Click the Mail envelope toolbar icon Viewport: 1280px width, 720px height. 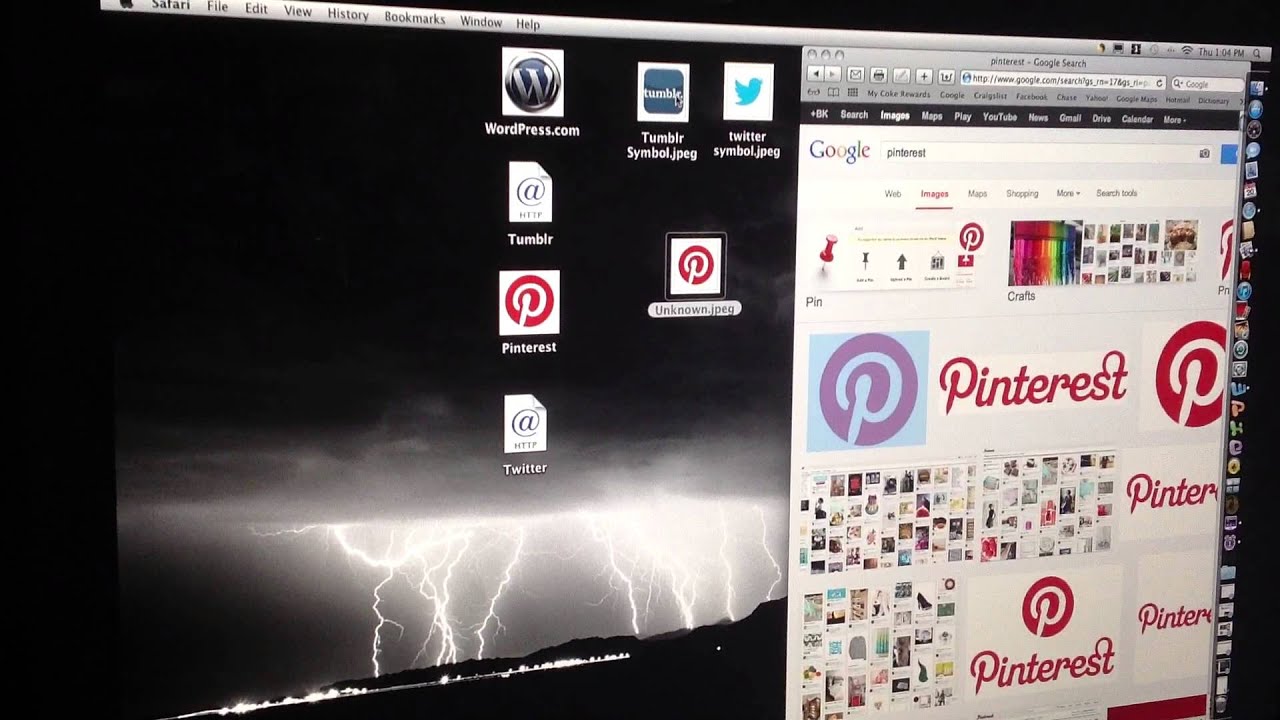pos(856,75)
